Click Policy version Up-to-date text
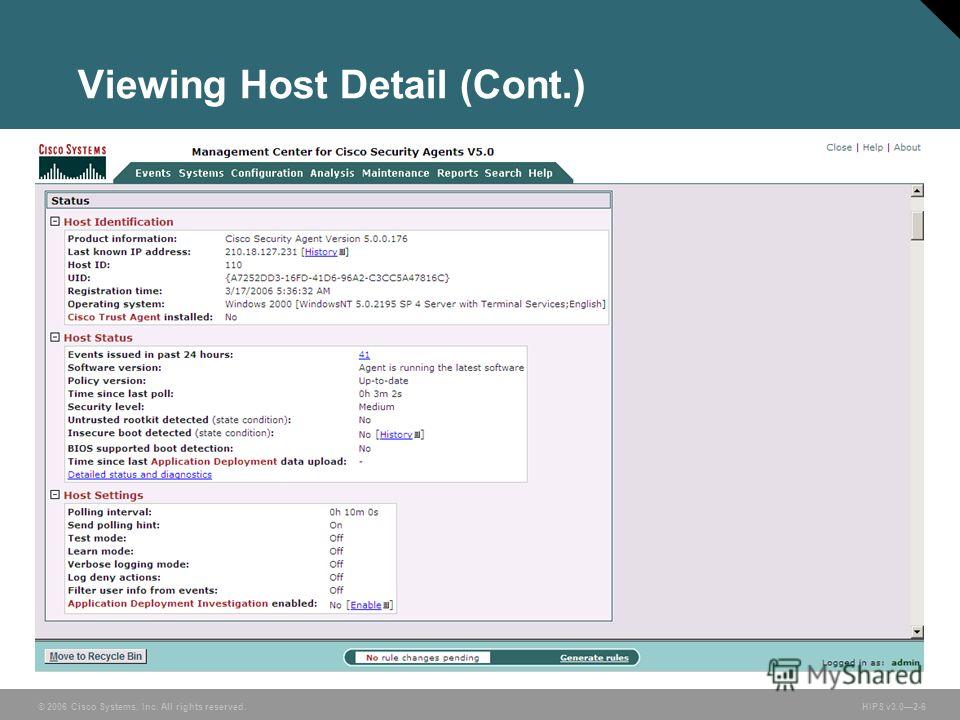This screenshot has width=960, height=720. (383, 381)
